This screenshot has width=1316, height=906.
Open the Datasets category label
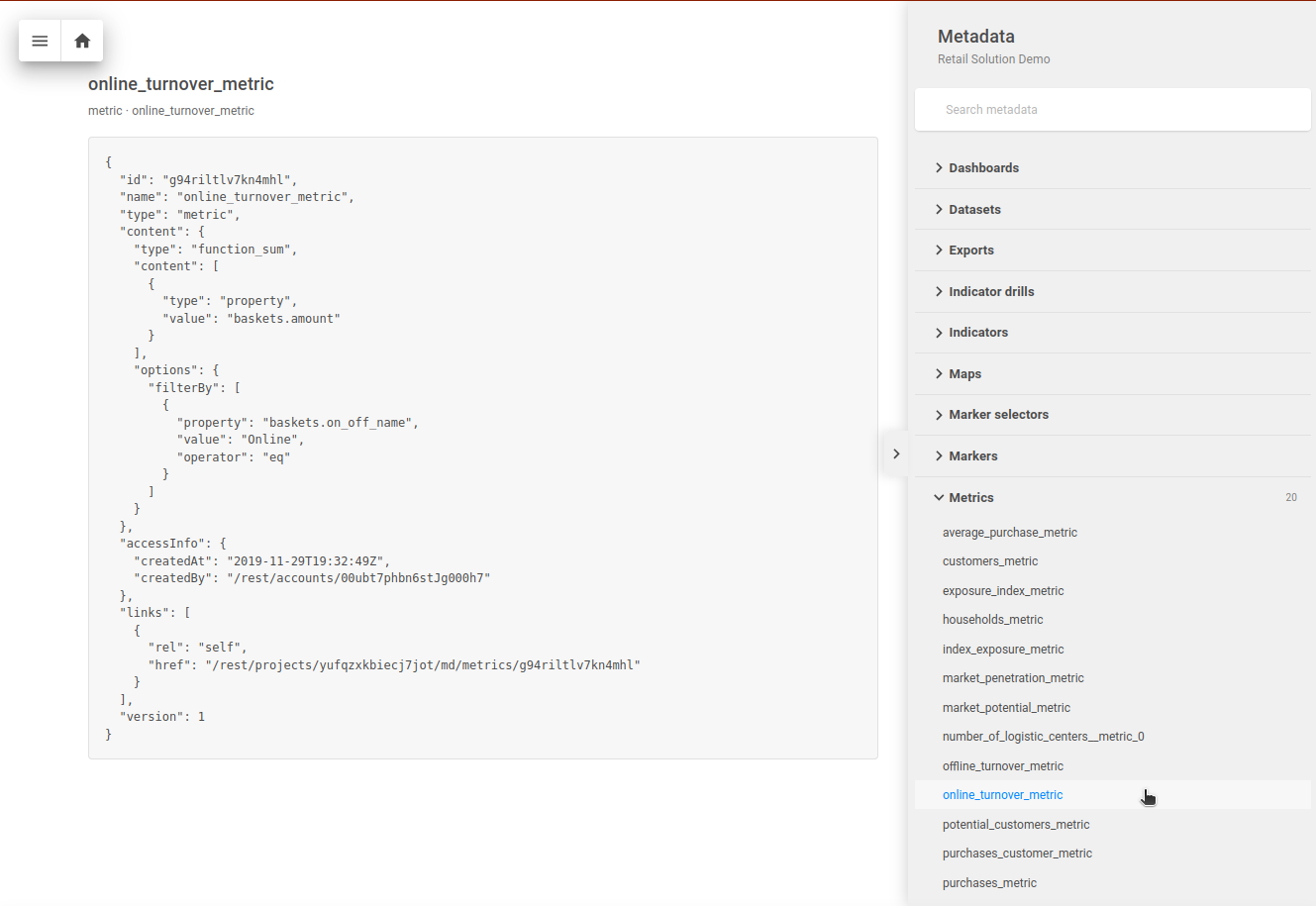click(974, 209)
